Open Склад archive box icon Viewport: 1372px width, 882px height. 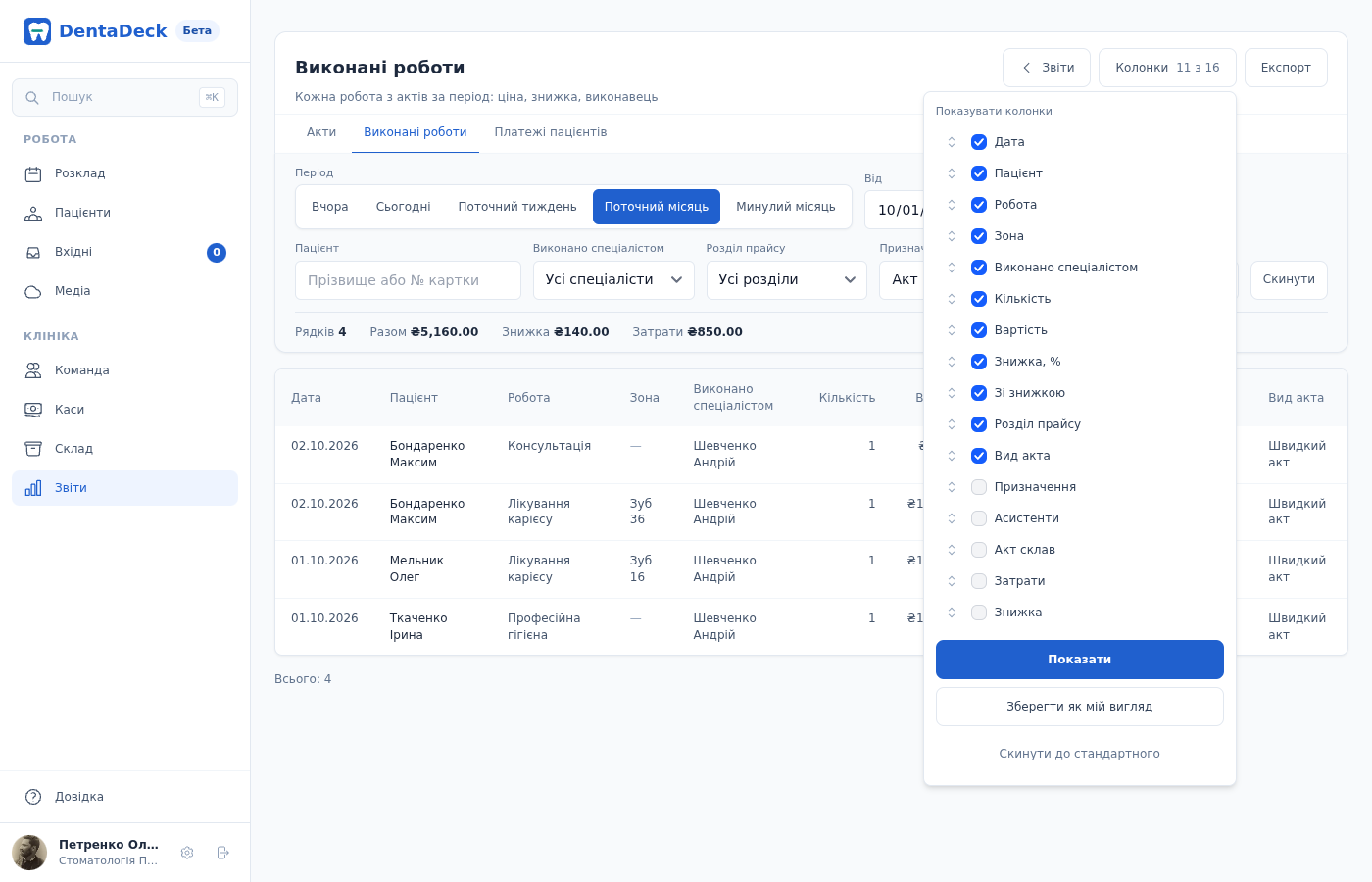(33, 449)
